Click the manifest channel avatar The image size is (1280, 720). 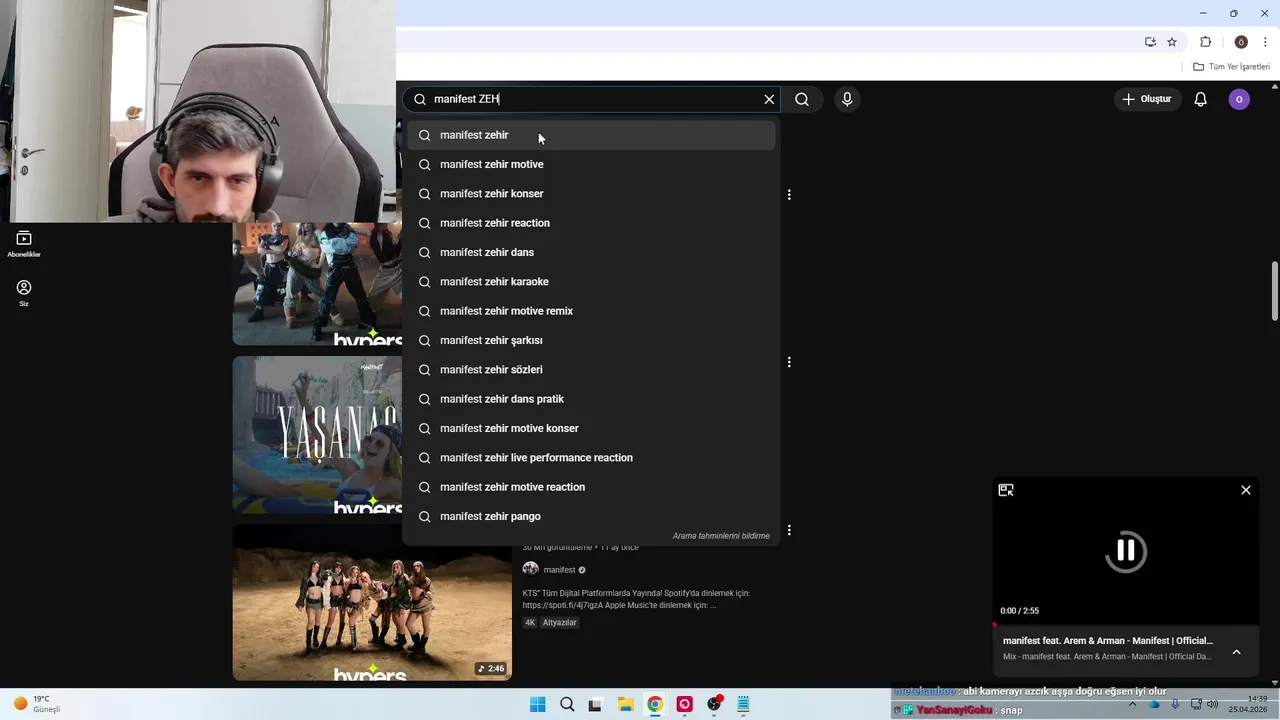pyautogui.click(x=531, y=569)
